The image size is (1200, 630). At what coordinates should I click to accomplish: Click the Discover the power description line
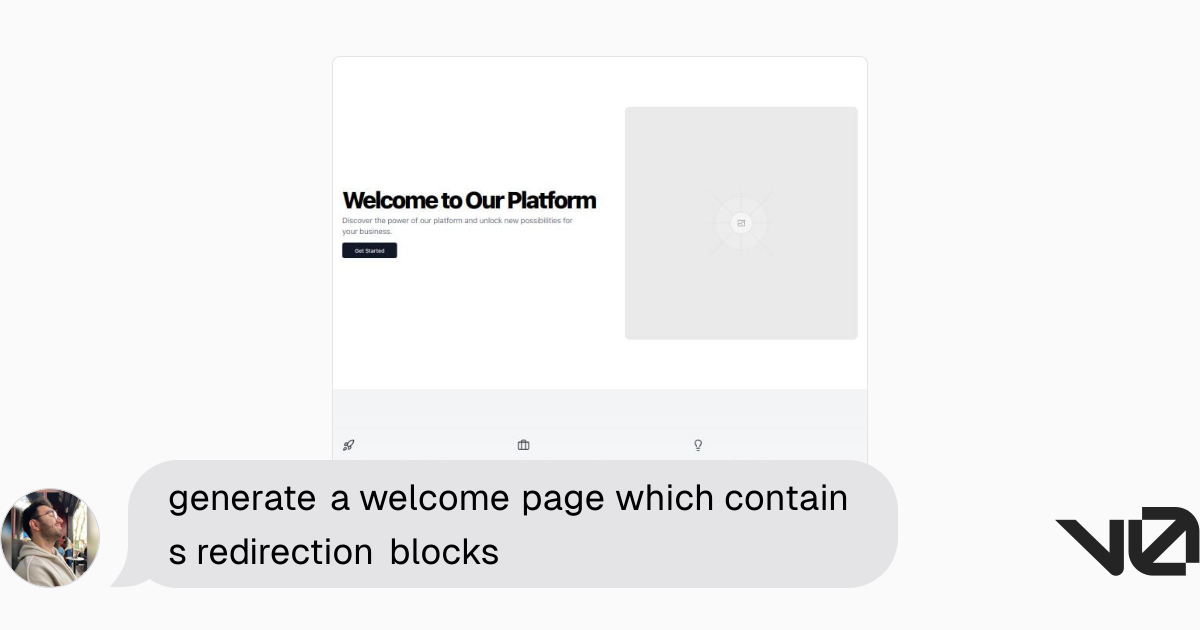[x=457, y=220]
